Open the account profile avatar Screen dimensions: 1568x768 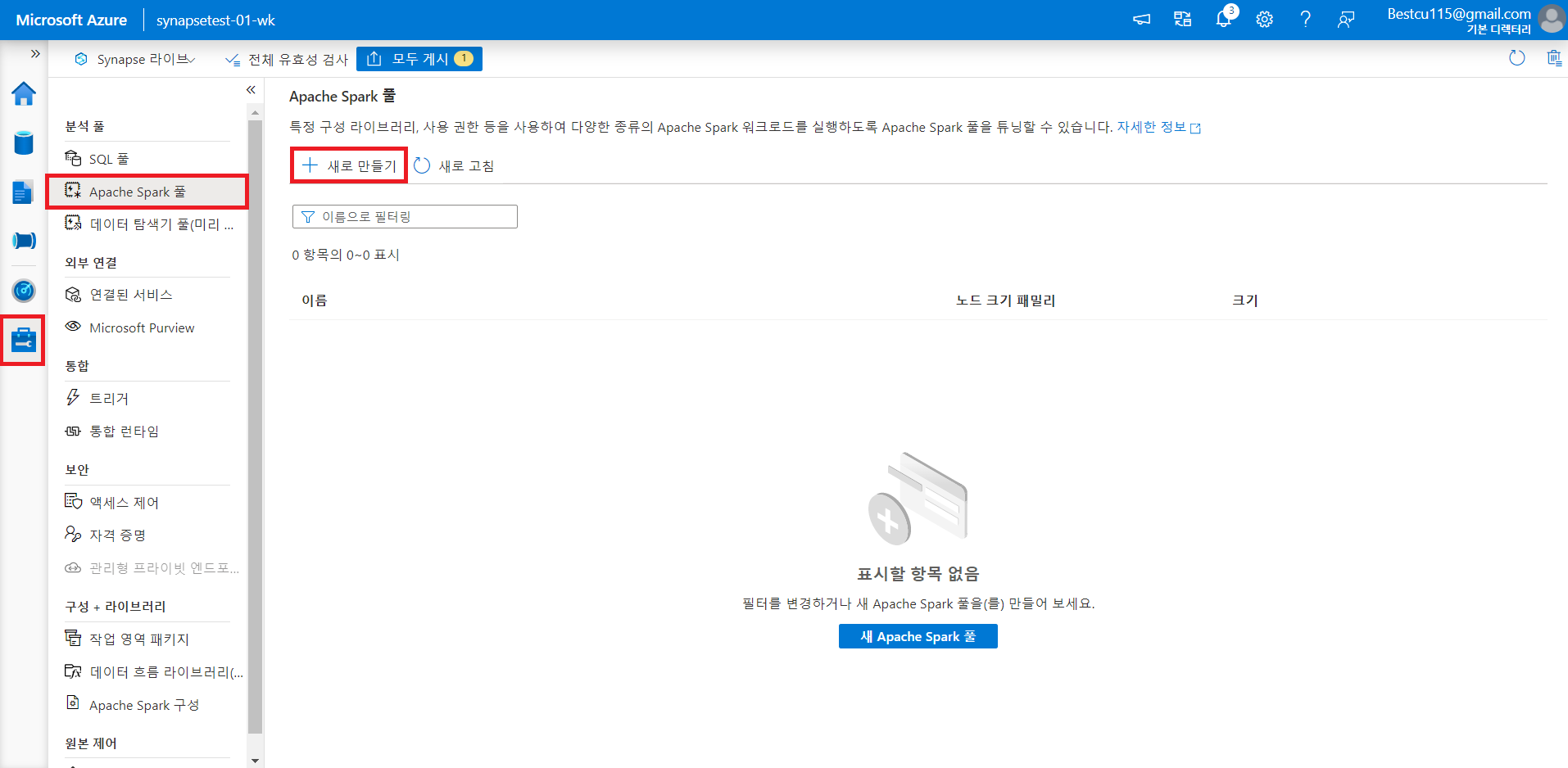pyautogui.click(x=1551, y=19)
